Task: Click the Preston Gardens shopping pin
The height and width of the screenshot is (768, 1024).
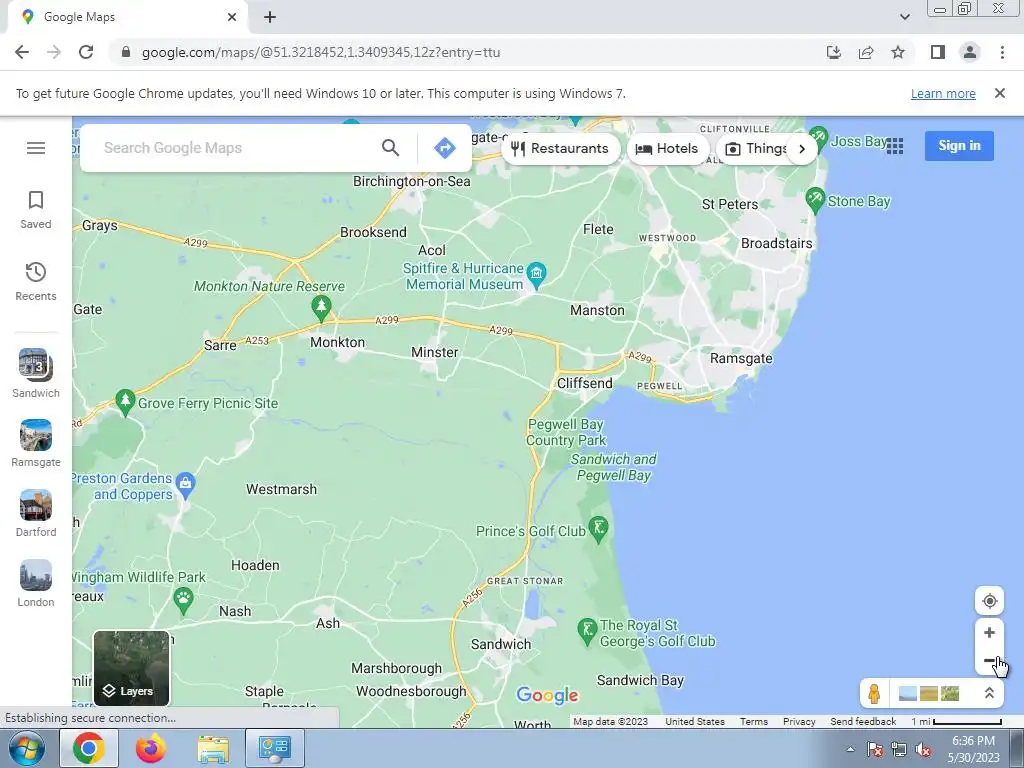Action: pos(185,485)
